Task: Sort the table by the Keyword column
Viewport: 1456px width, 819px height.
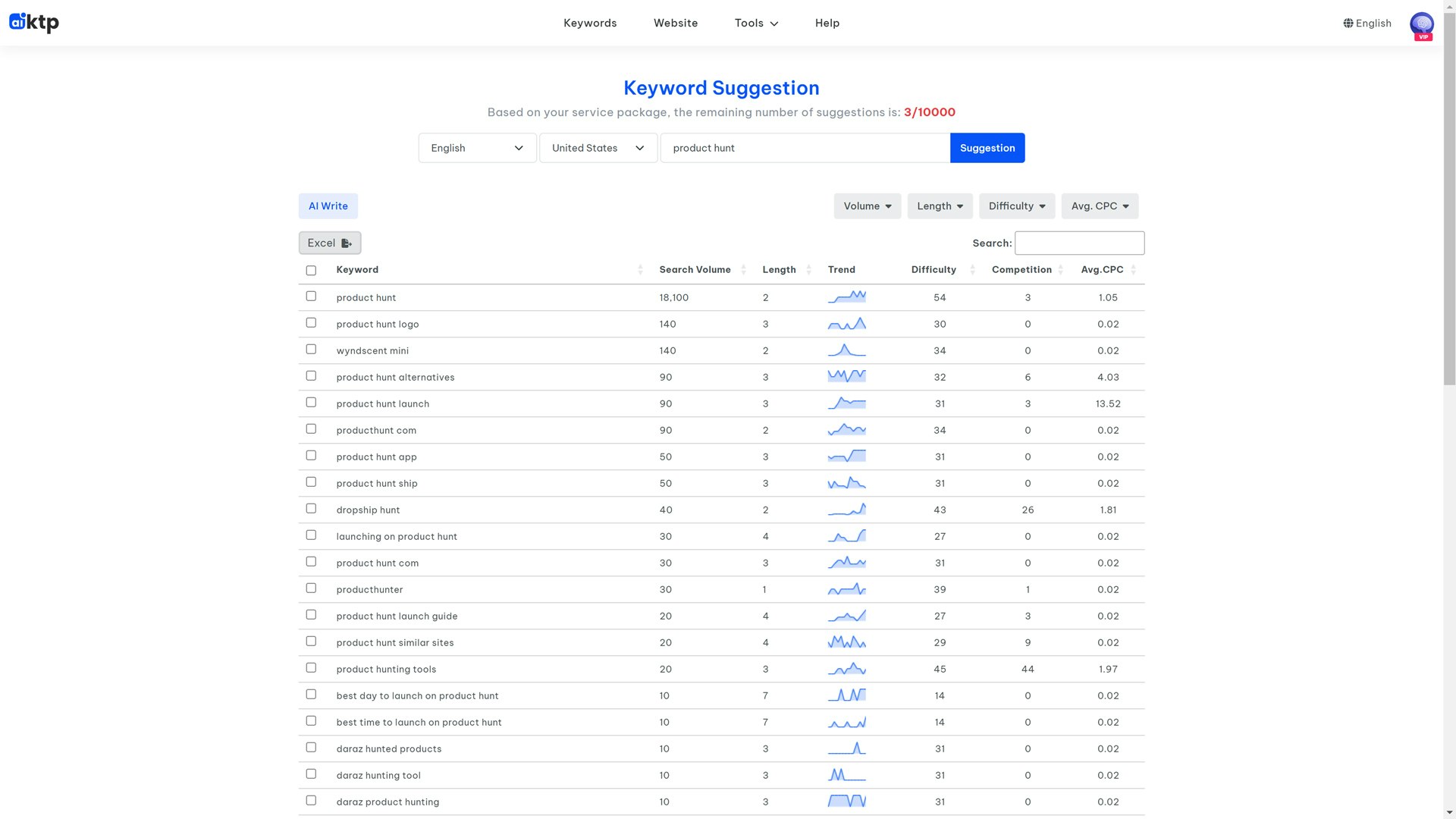Action: 357,270
